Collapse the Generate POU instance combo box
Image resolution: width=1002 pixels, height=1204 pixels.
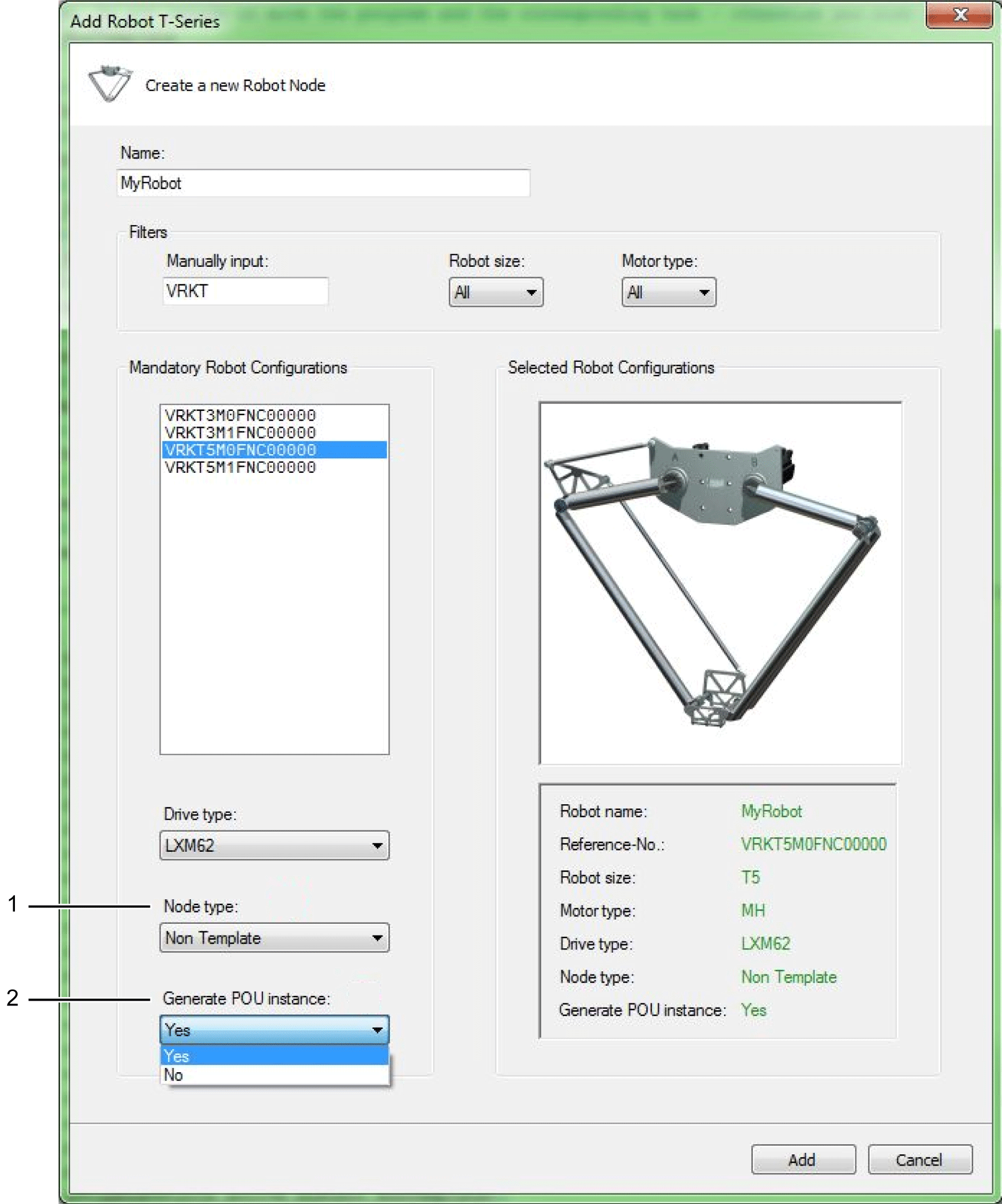pos(274,1029)
